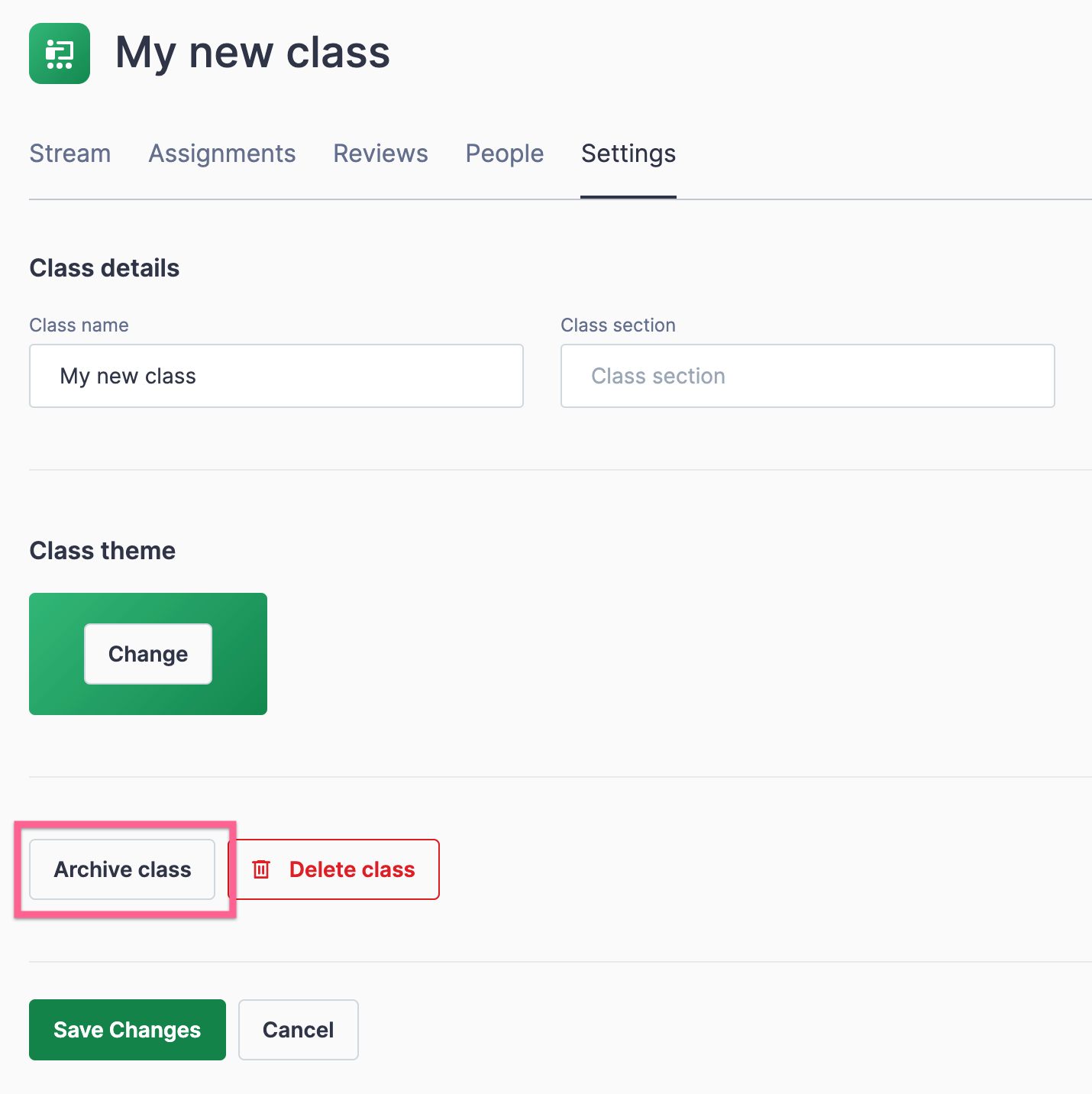Click the trash icon in Delete class
Viewport: 1092px width, 1094px height.
point(261,869)
